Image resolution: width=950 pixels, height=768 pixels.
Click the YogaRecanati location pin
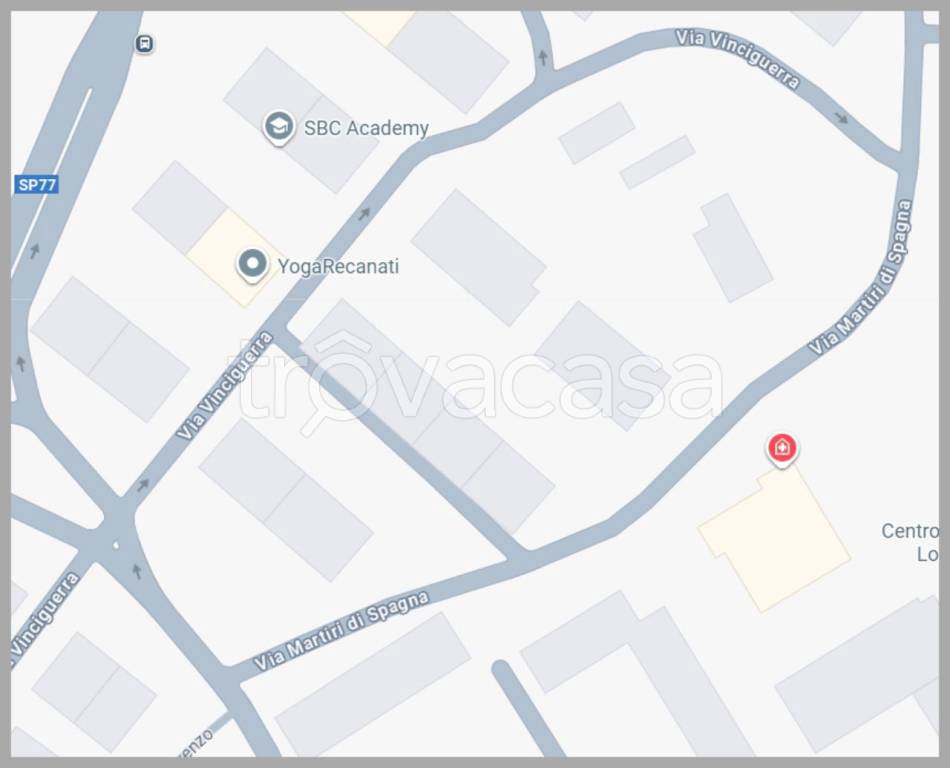[x=252, y=265]
